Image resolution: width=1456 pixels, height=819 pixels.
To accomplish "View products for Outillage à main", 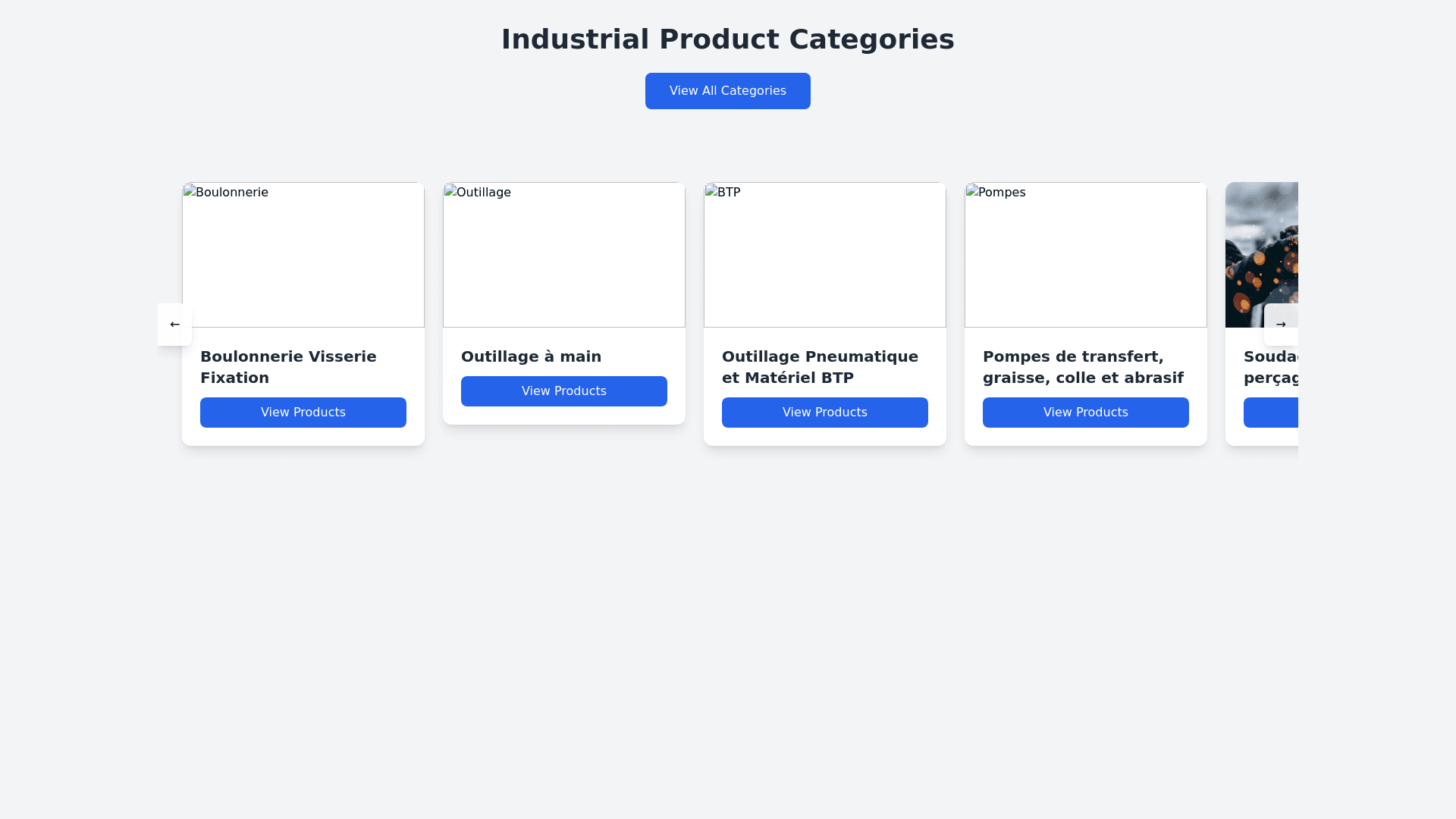I will pyautogui.click(x=563, y=391).
